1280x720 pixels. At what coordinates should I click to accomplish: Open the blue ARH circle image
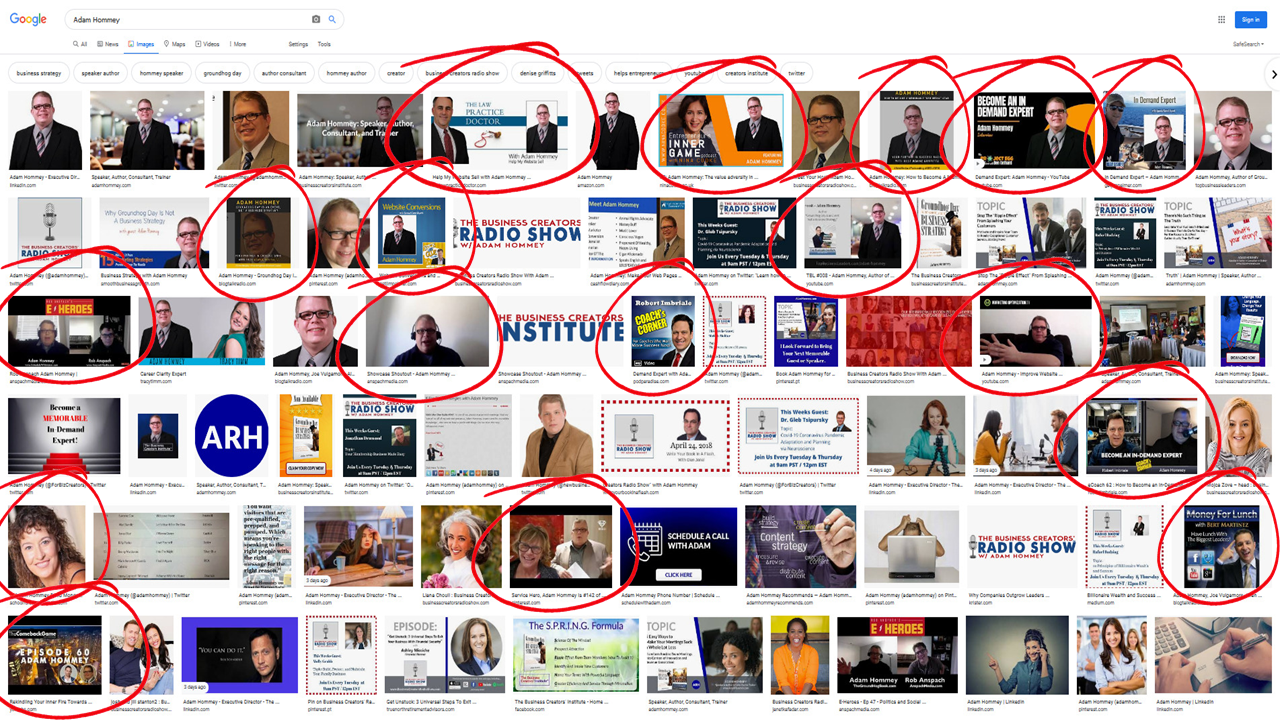coord(232,435)
